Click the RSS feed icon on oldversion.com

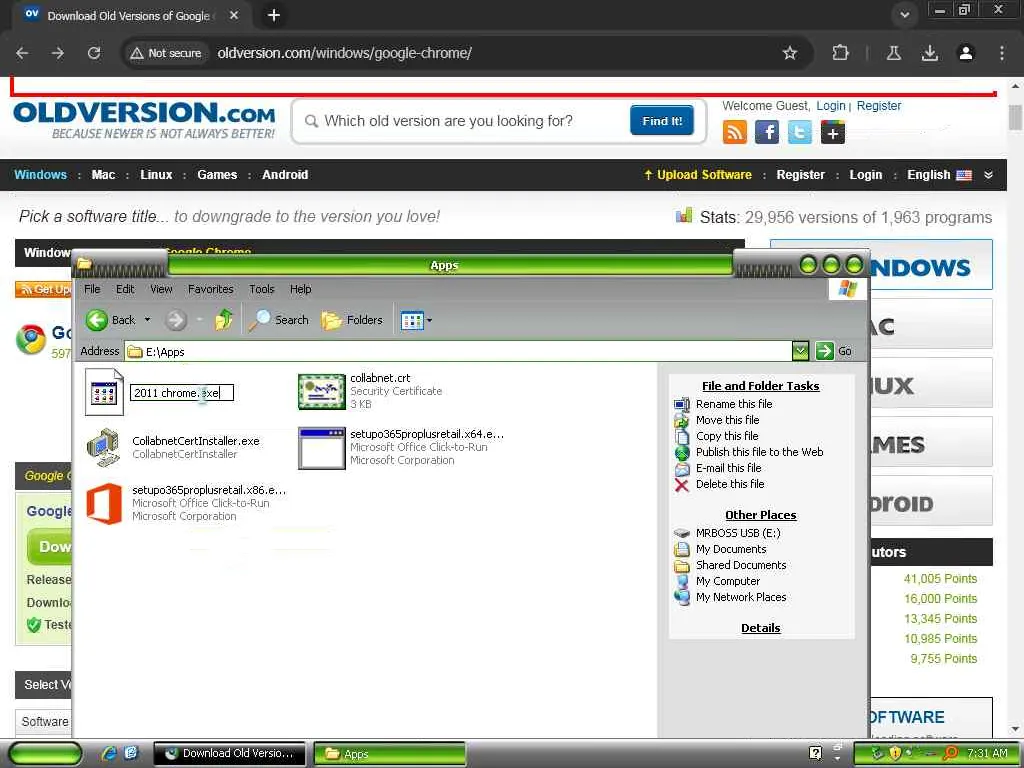(735, 132)
